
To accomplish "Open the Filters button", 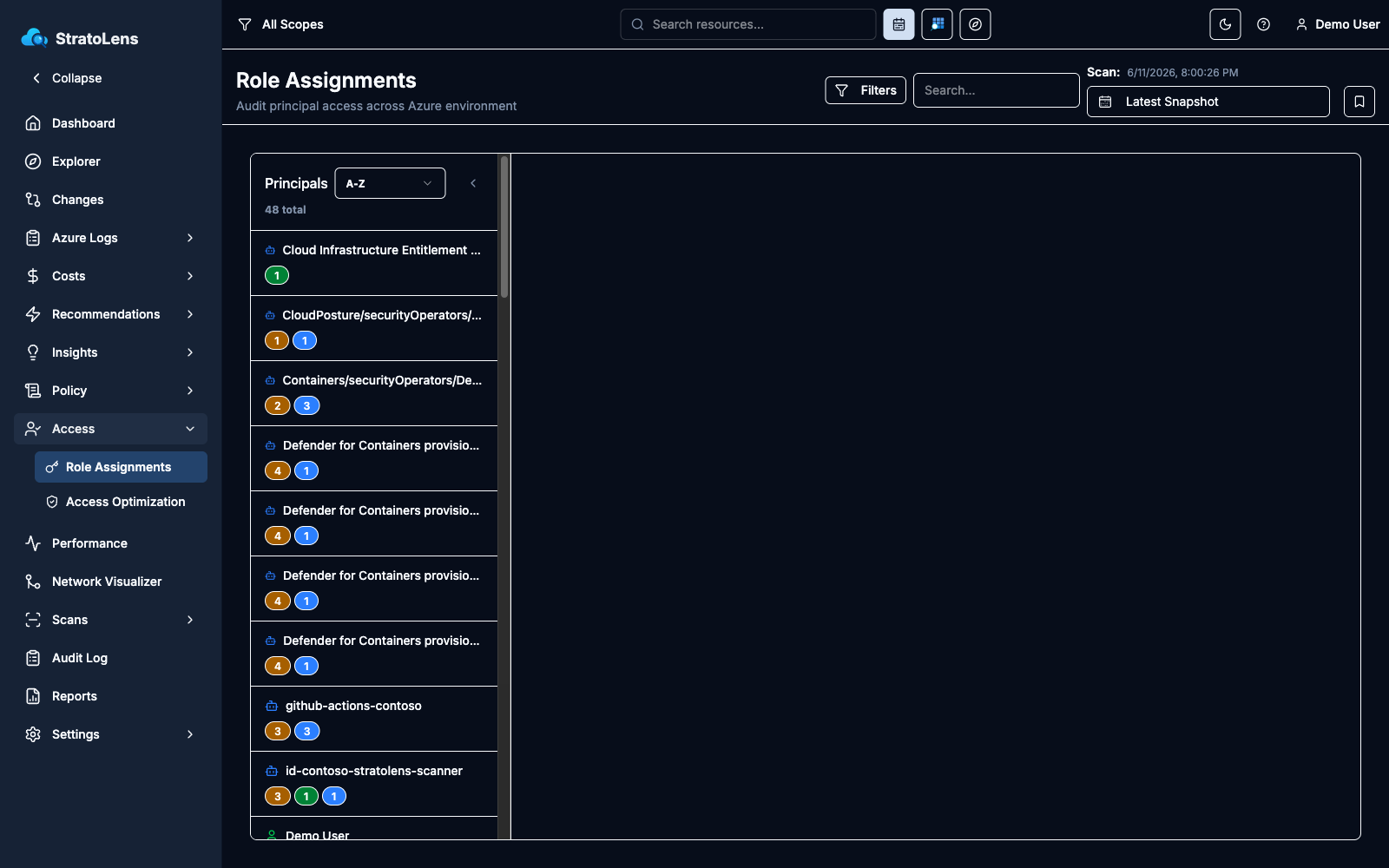I will click(866, 90).
